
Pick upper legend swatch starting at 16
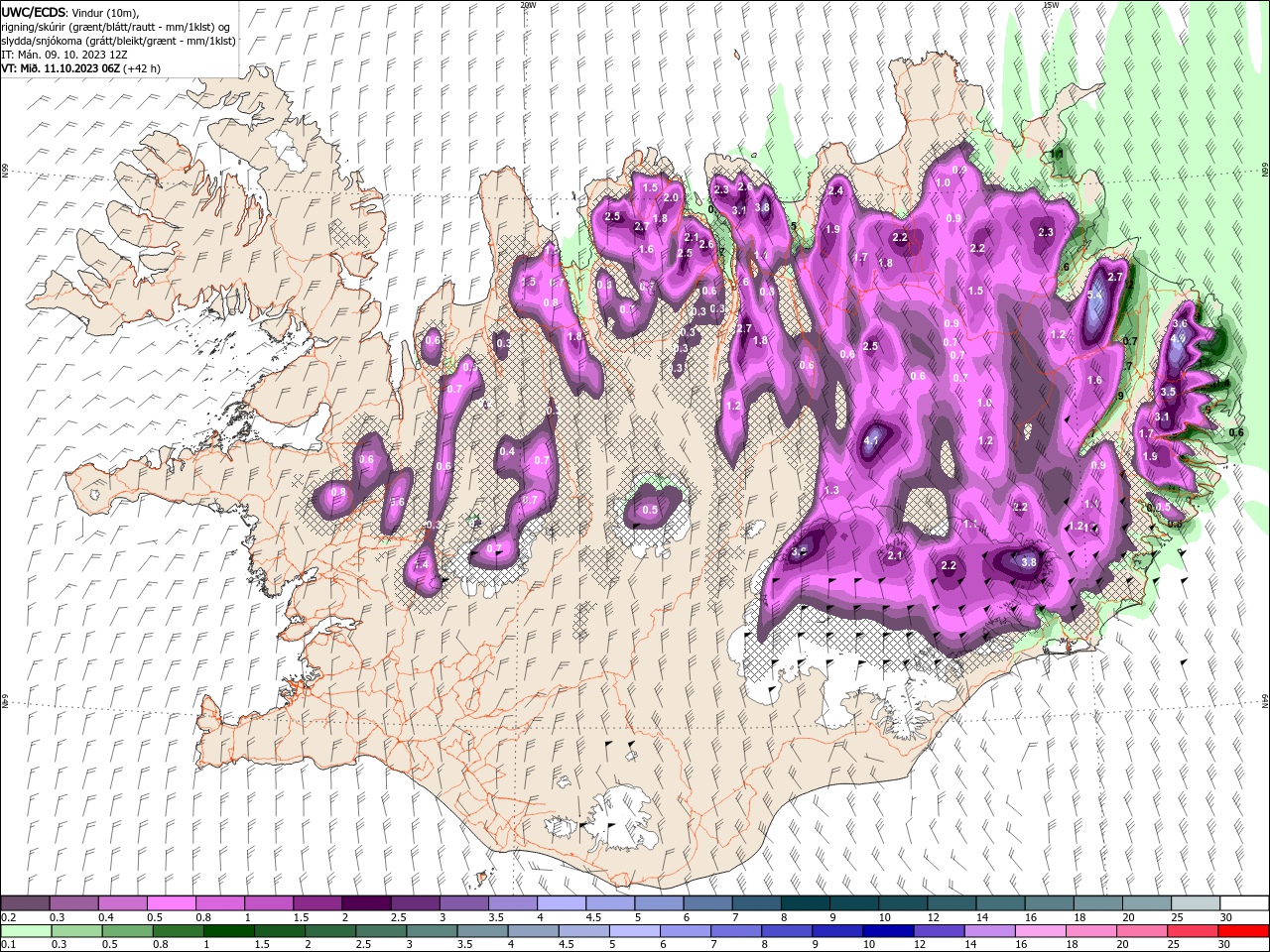[x=1048, y=903]
